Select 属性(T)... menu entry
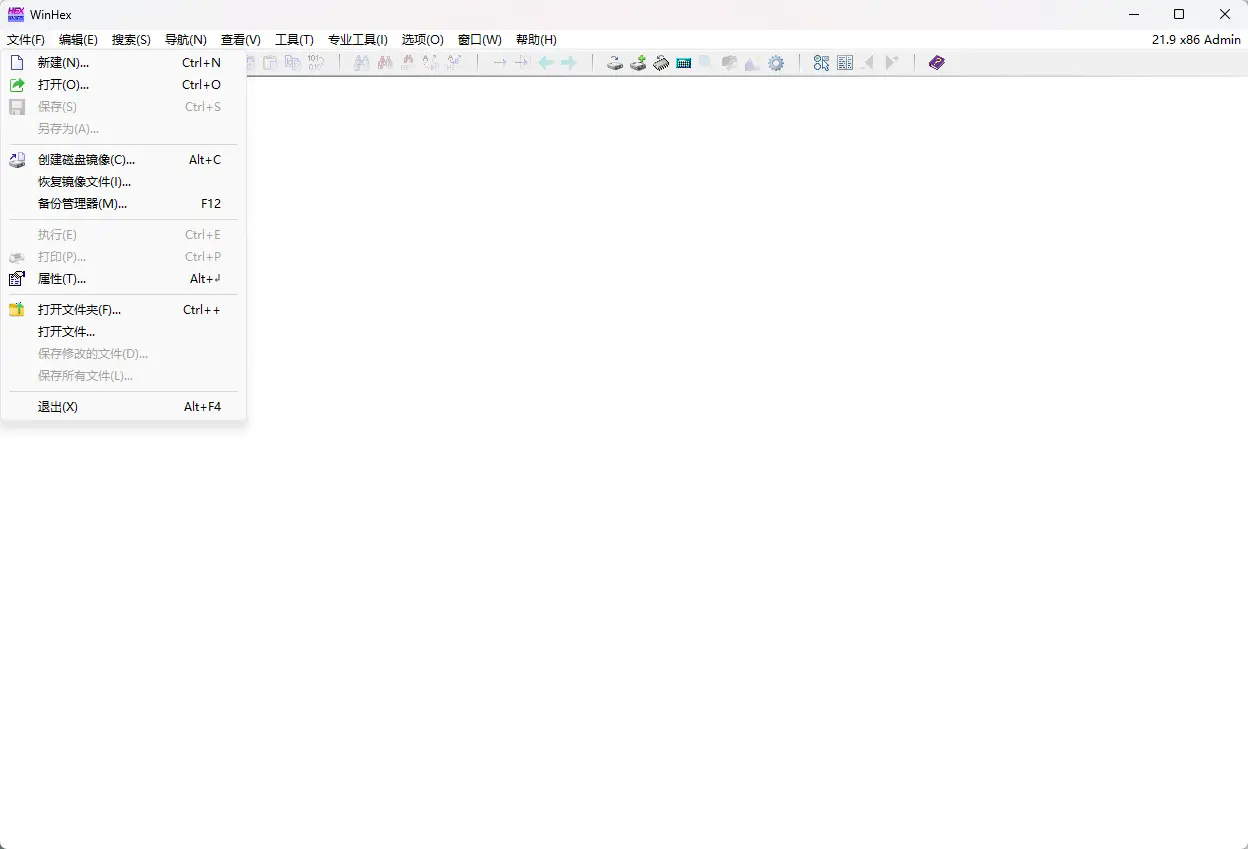 click(x=123, y=279)
